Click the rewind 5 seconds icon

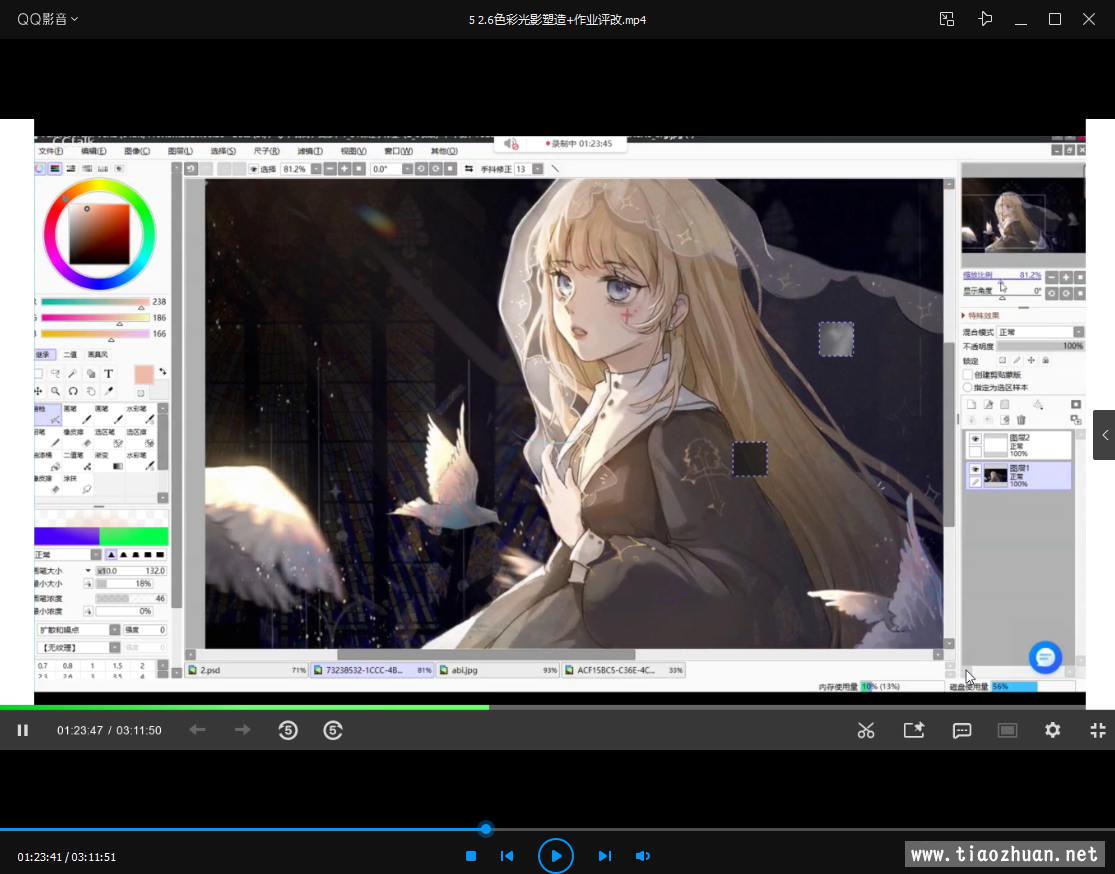click(x=288, y=731)
